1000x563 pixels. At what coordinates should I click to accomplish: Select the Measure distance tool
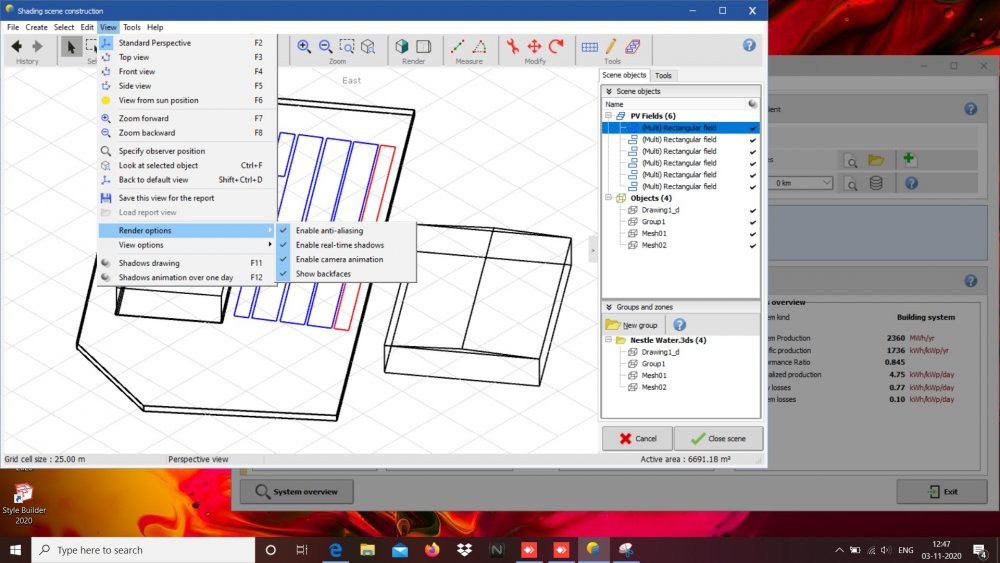pyautogui.click(x=458, y=46)
